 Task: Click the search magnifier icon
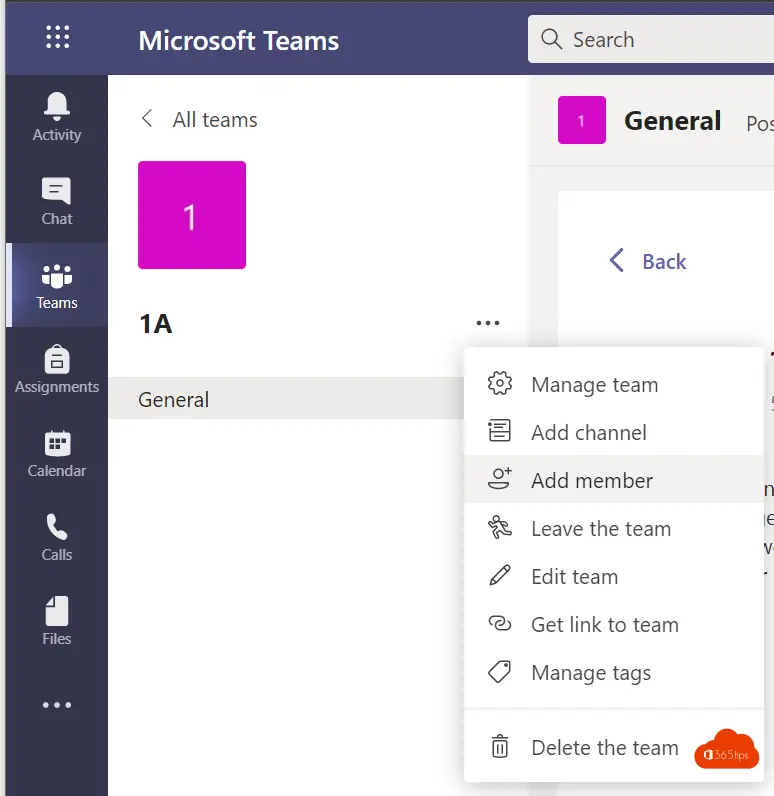[551, 39]
